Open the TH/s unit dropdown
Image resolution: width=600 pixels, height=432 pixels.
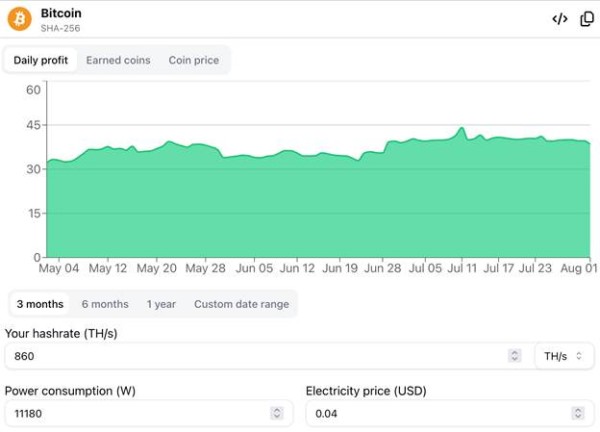pyautogui.click(x=564, y=356)
